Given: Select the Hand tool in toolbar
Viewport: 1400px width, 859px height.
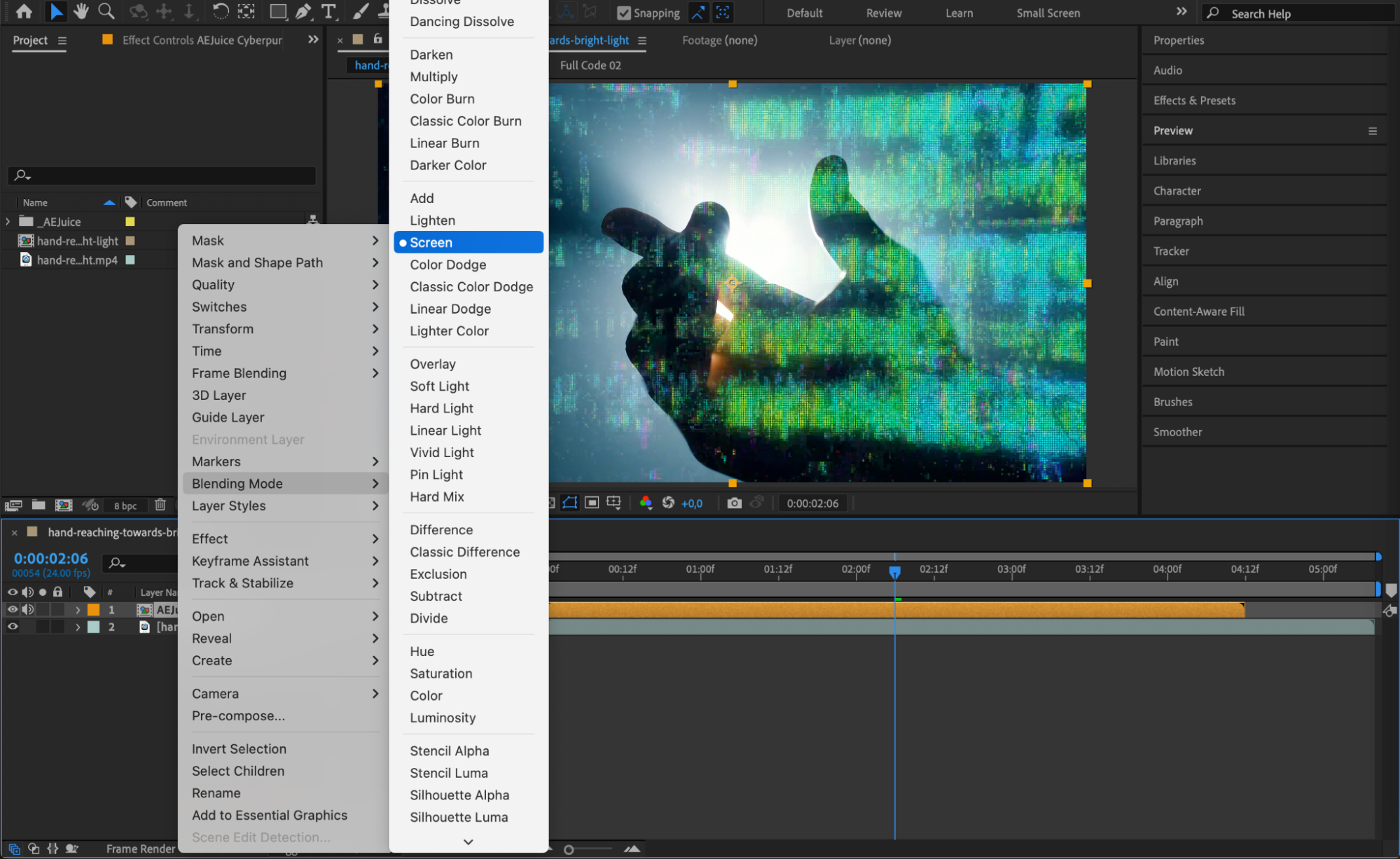Looking at the screenshot, I should pos(81,11).
